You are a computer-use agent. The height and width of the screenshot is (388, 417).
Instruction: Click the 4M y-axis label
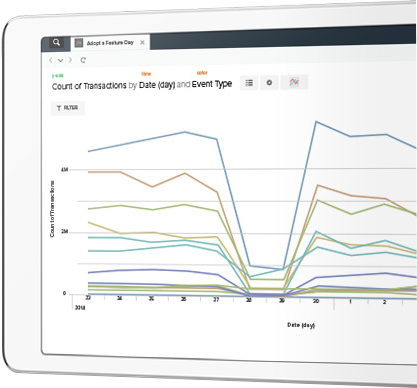click(64, 170)
